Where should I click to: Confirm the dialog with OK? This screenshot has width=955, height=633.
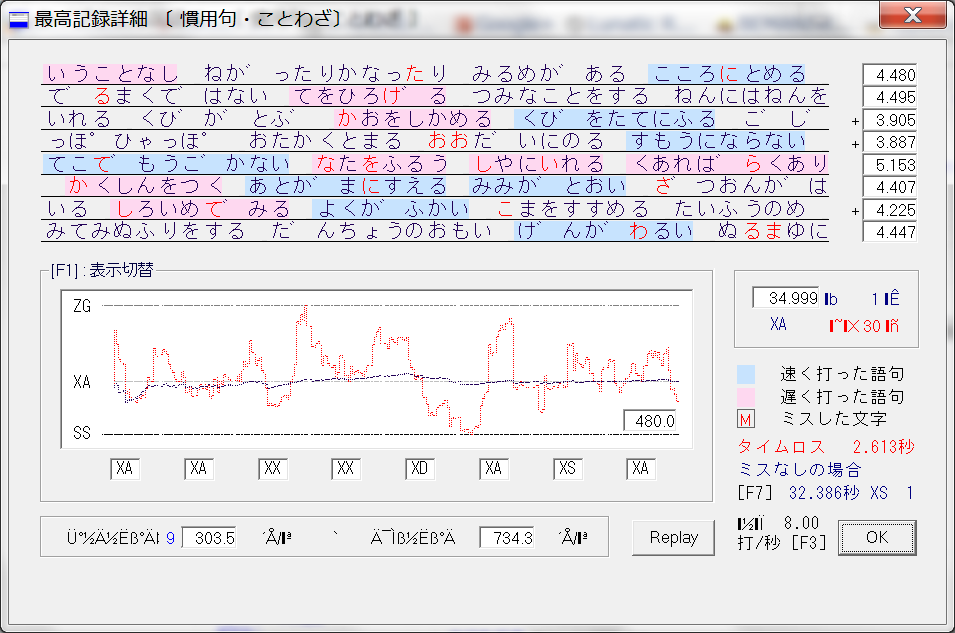[x=876, y=537]
